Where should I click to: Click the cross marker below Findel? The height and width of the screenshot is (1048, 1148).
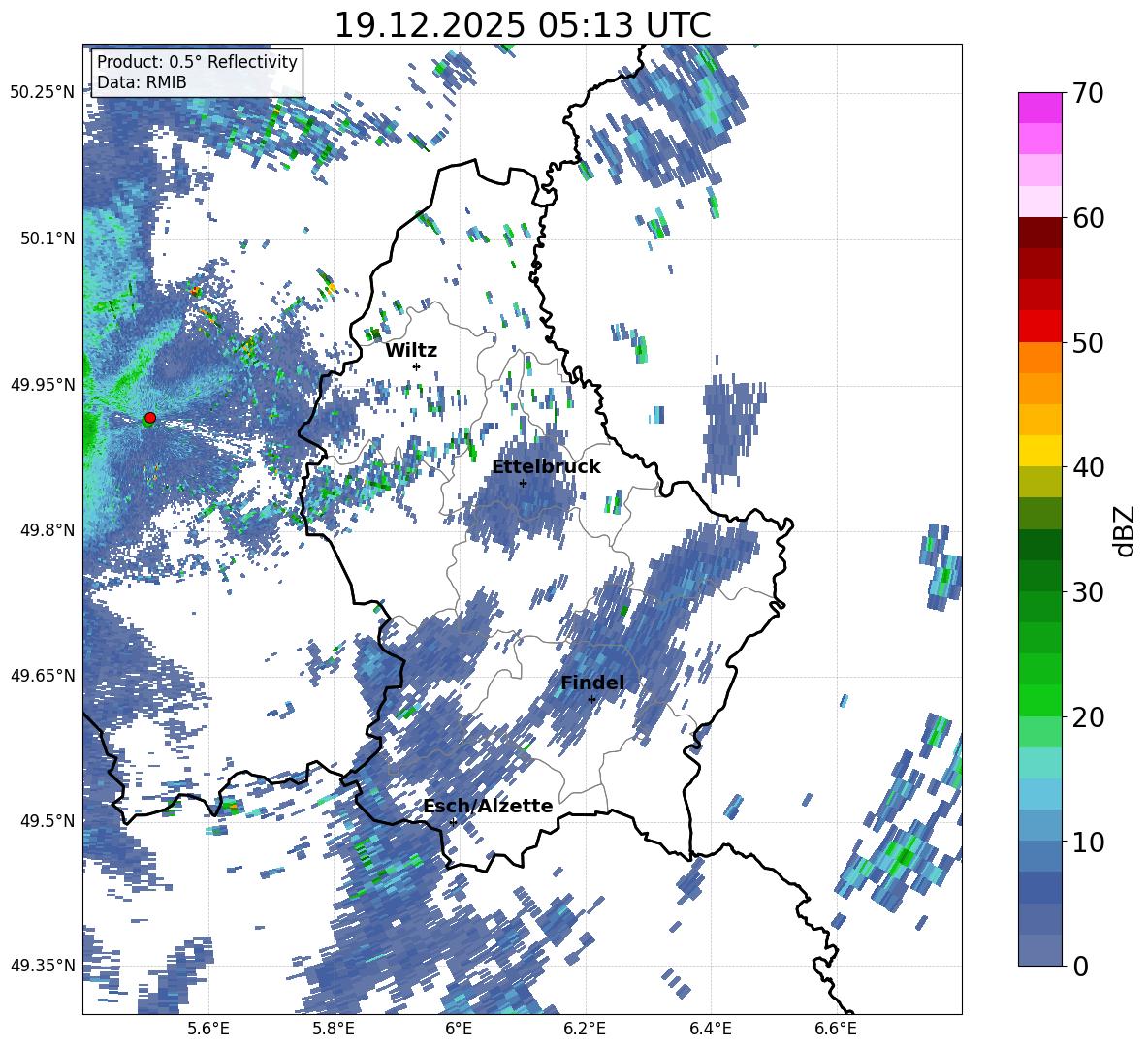[591, 700]
